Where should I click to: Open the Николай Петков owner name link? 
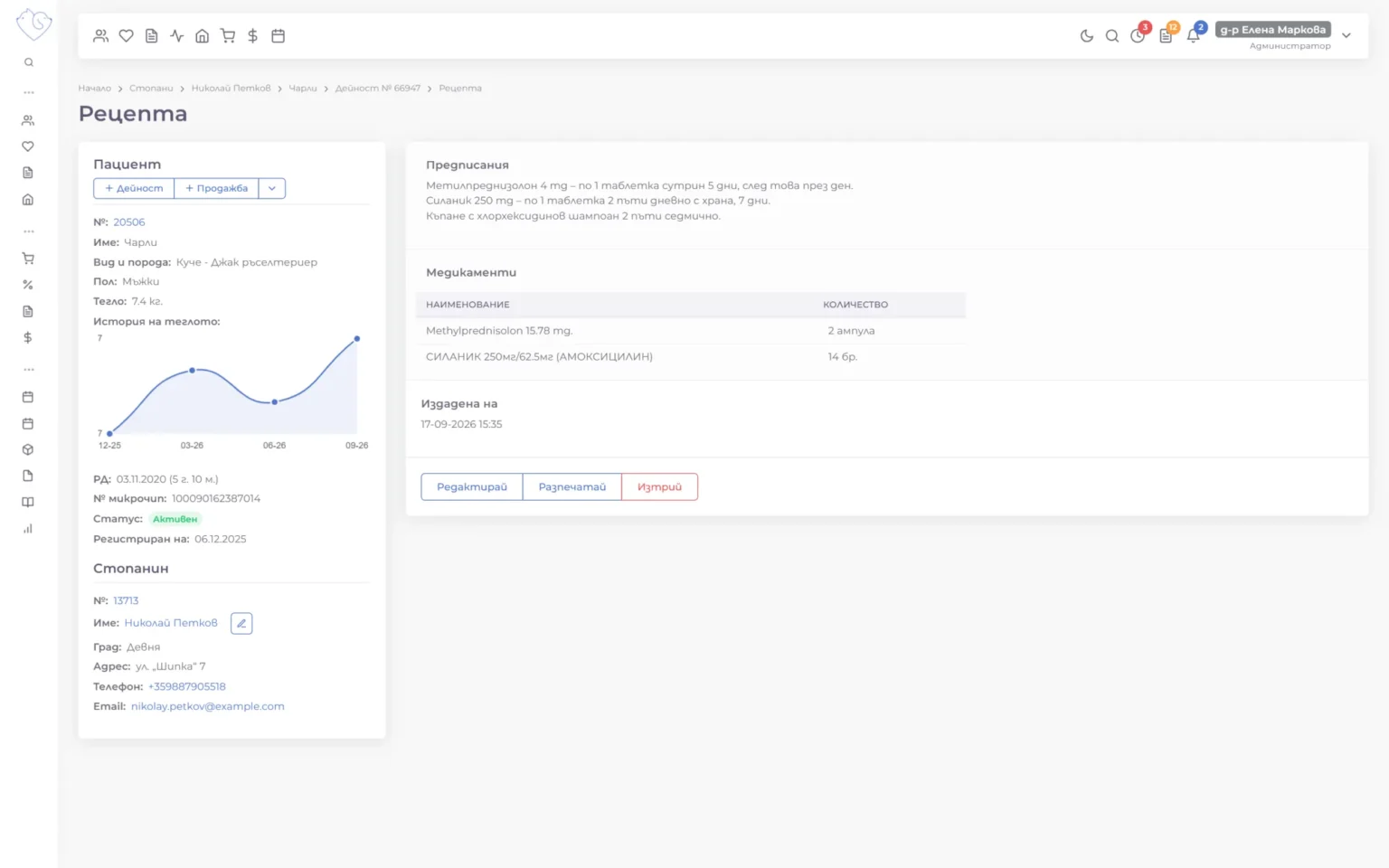click(171, 623)
